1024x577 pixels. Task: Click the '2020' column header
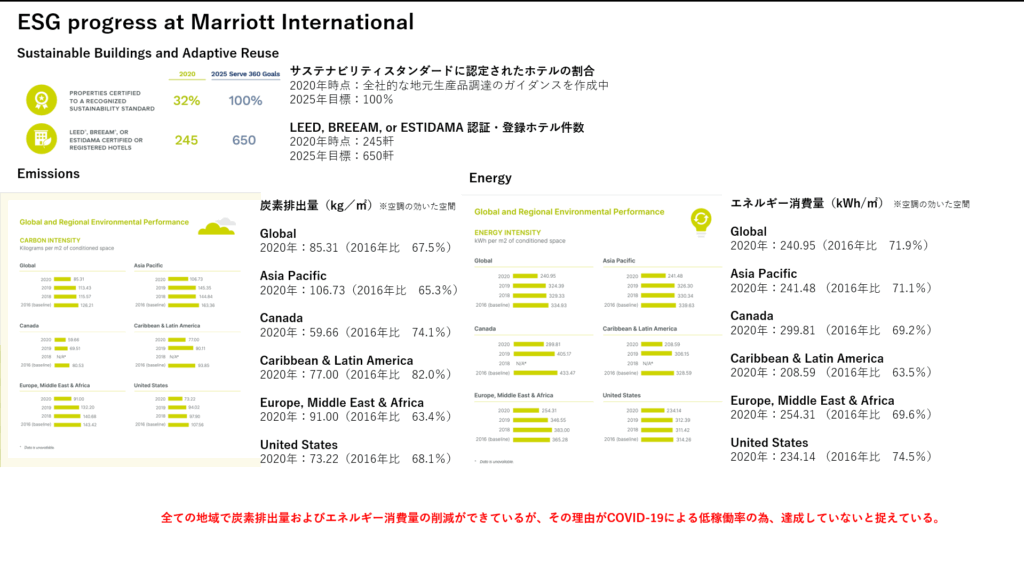187,74
